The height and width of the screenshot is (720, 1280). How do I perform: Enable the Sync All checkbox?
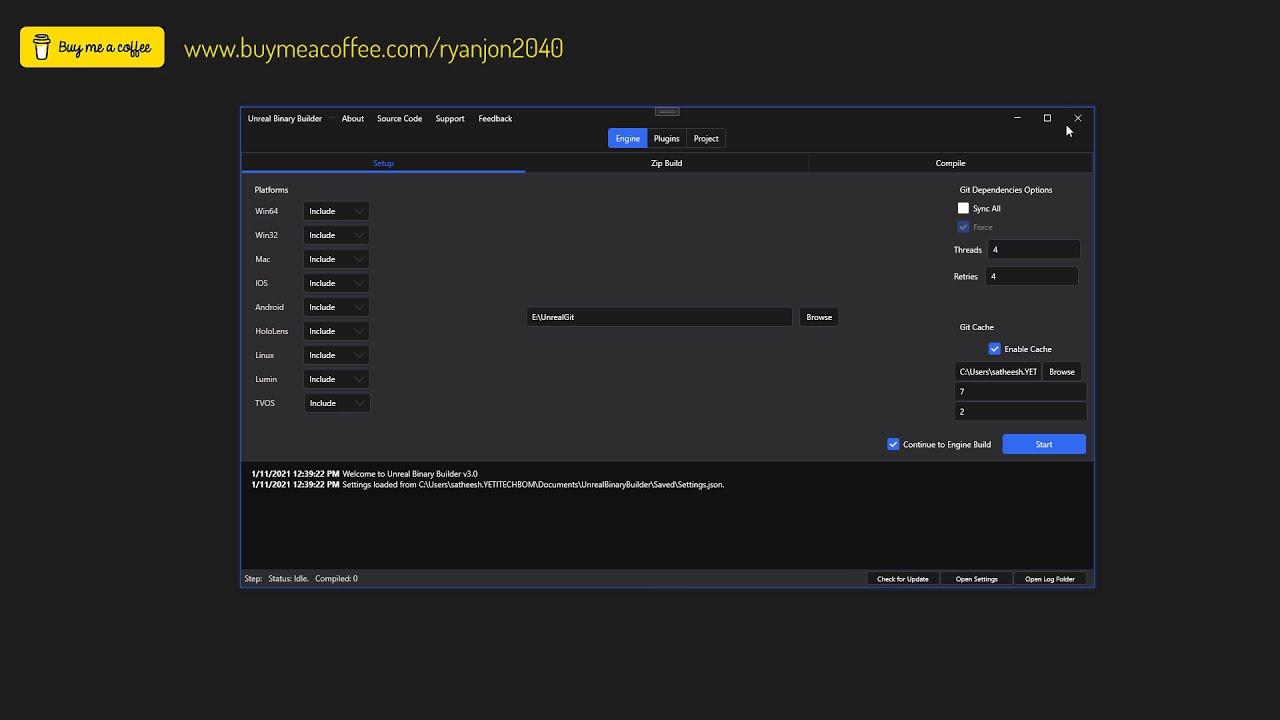tap(963, 208)
